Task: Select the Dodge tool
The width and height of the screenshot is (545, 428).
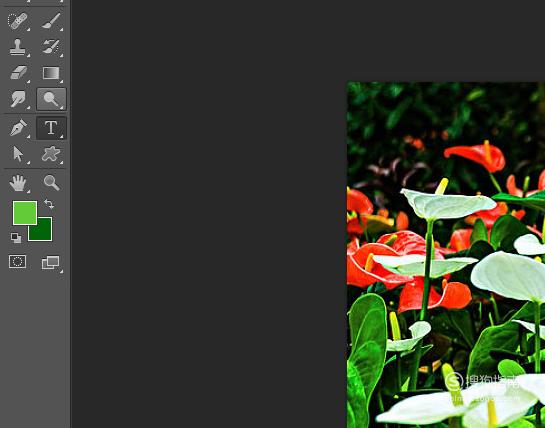Action: [x=51, y=99]
